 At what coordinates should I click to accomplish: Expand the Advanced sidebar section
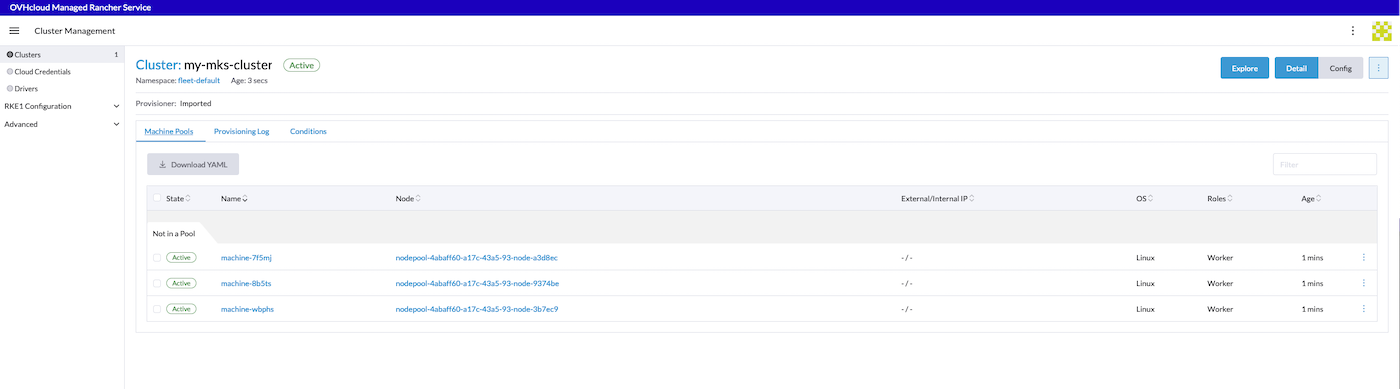(62, 124)
